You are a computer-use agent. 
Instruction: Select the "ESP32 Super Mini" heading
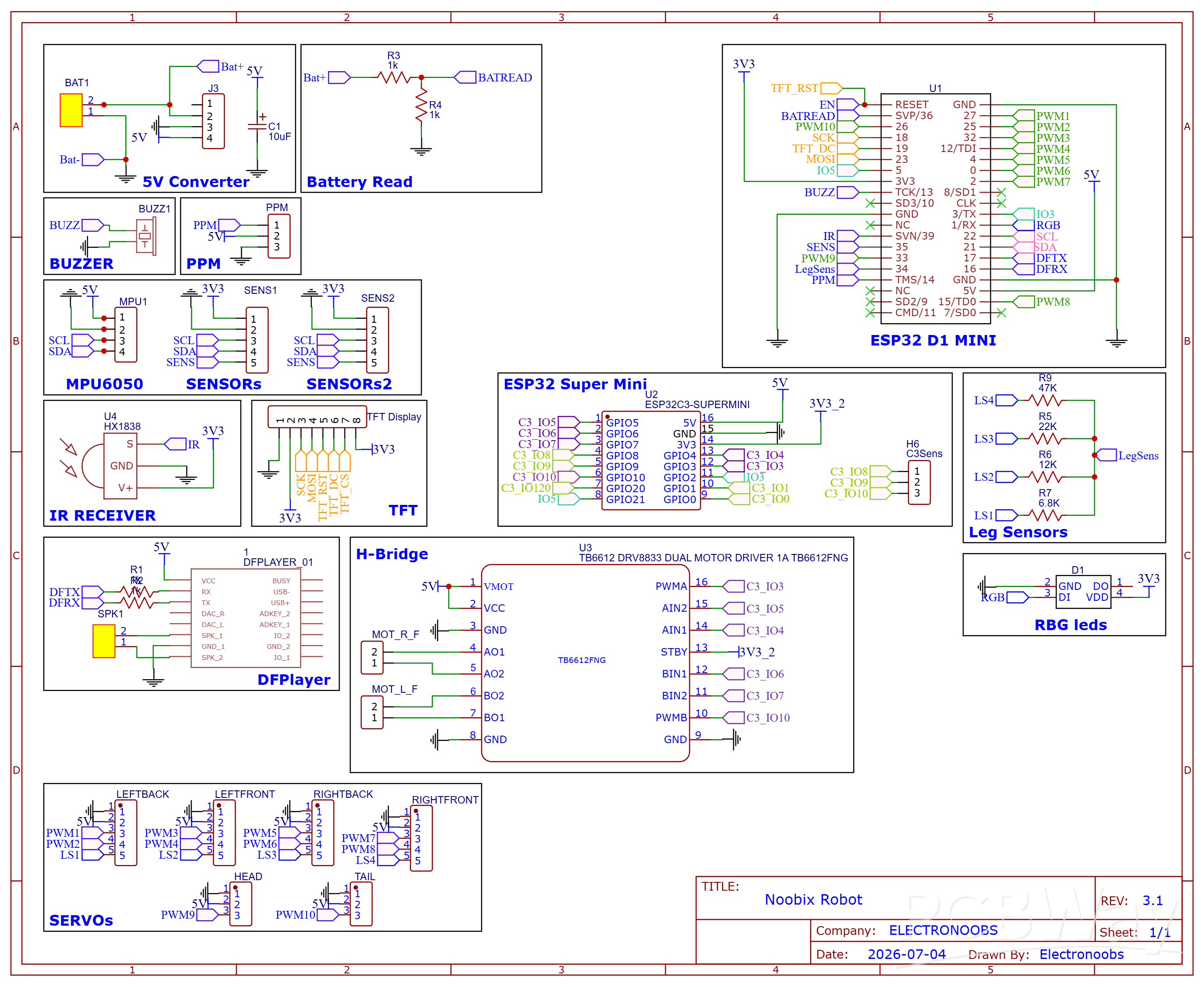[x=575, y=384]
